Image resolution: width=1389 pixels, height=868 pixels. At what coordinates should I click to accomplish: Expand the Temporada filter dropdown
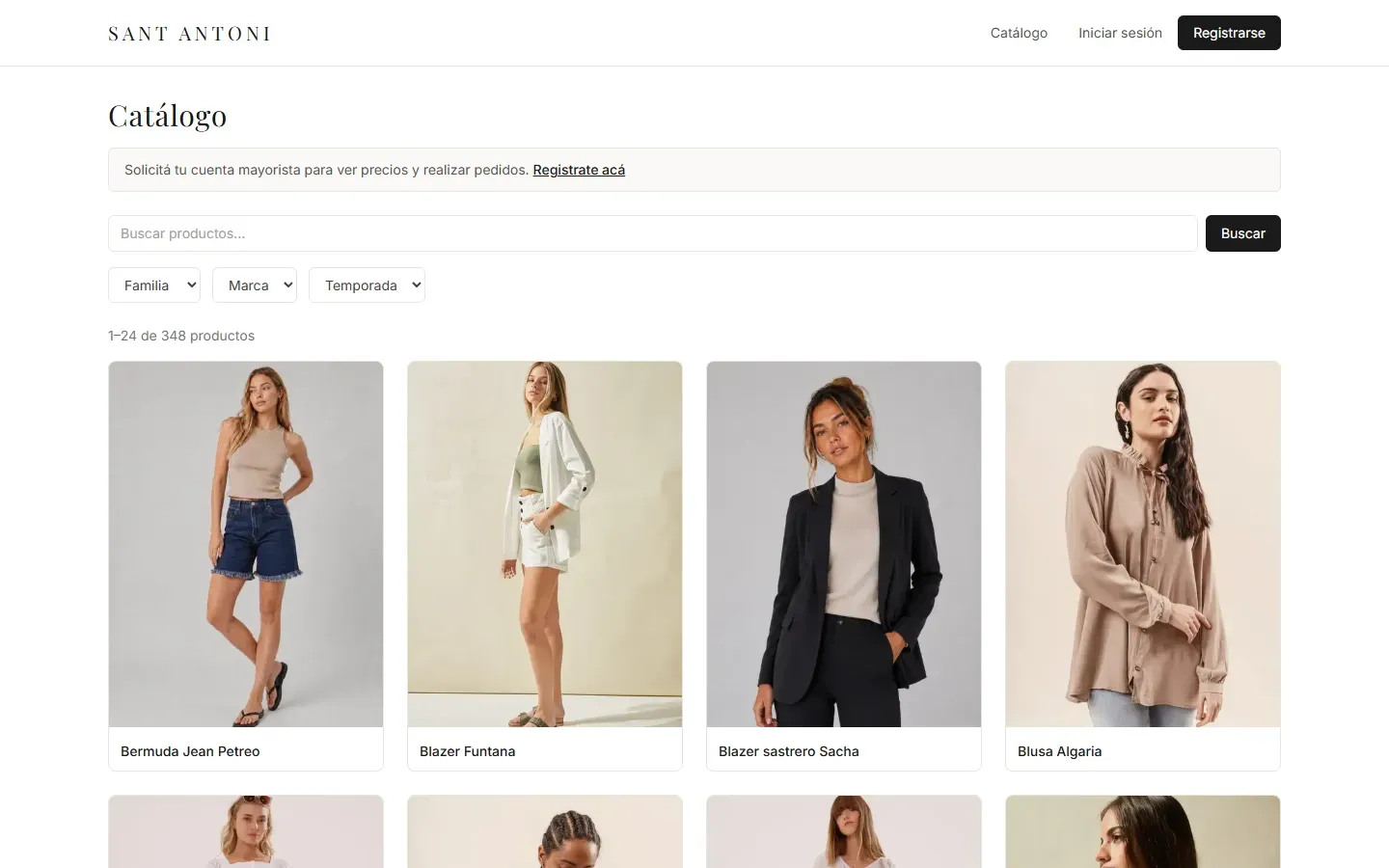click(x=367, y=285)
